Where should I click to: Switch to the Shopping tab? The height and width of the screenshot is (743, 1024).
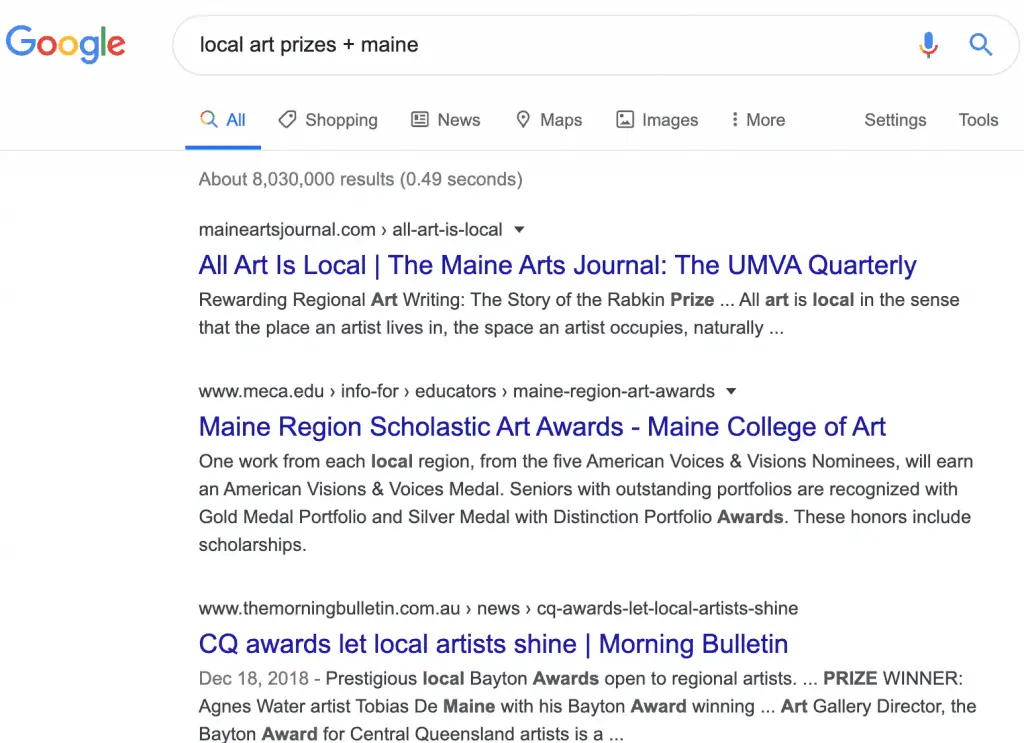point(328,120)
